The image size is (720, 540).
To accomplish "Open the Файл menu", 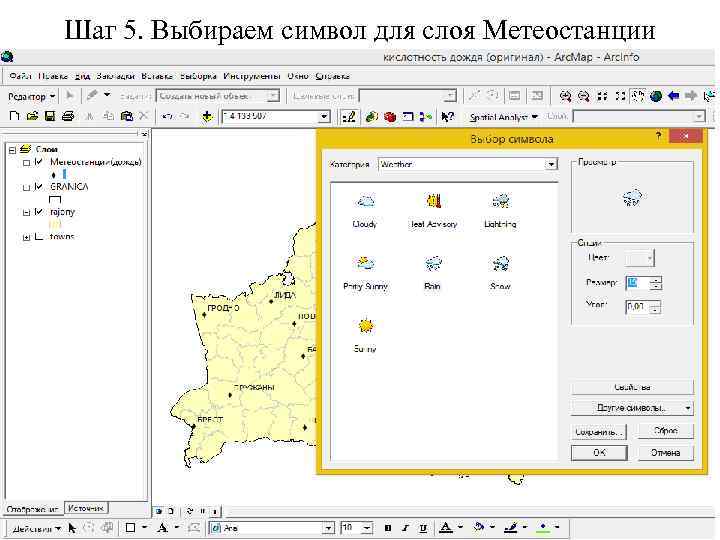I will tap(20, 76).
